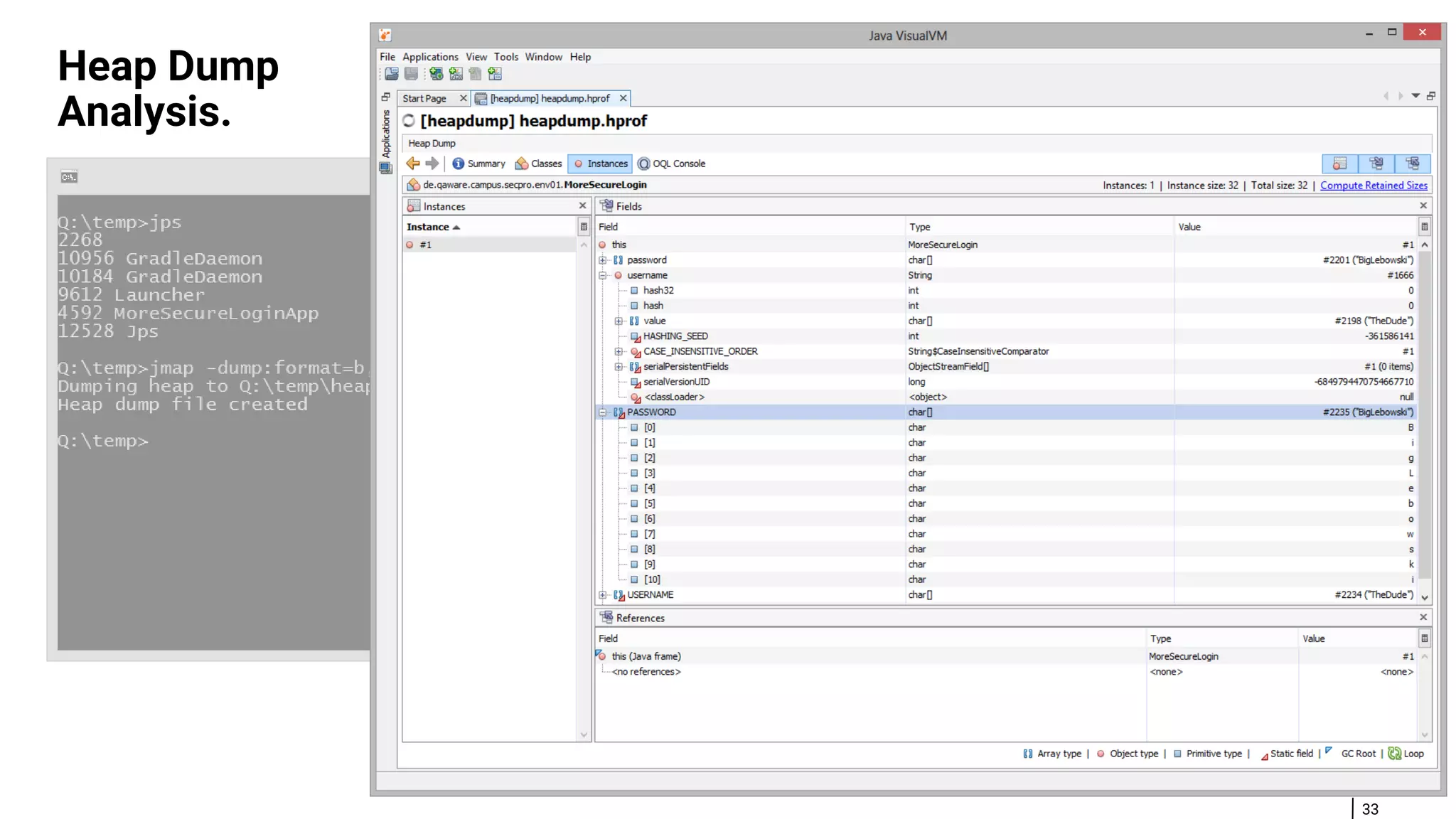Image resolution: width=1456 pixels, height=819 pixels.
Task: Expand the USERNAME static field node
Action: (602, 595)
